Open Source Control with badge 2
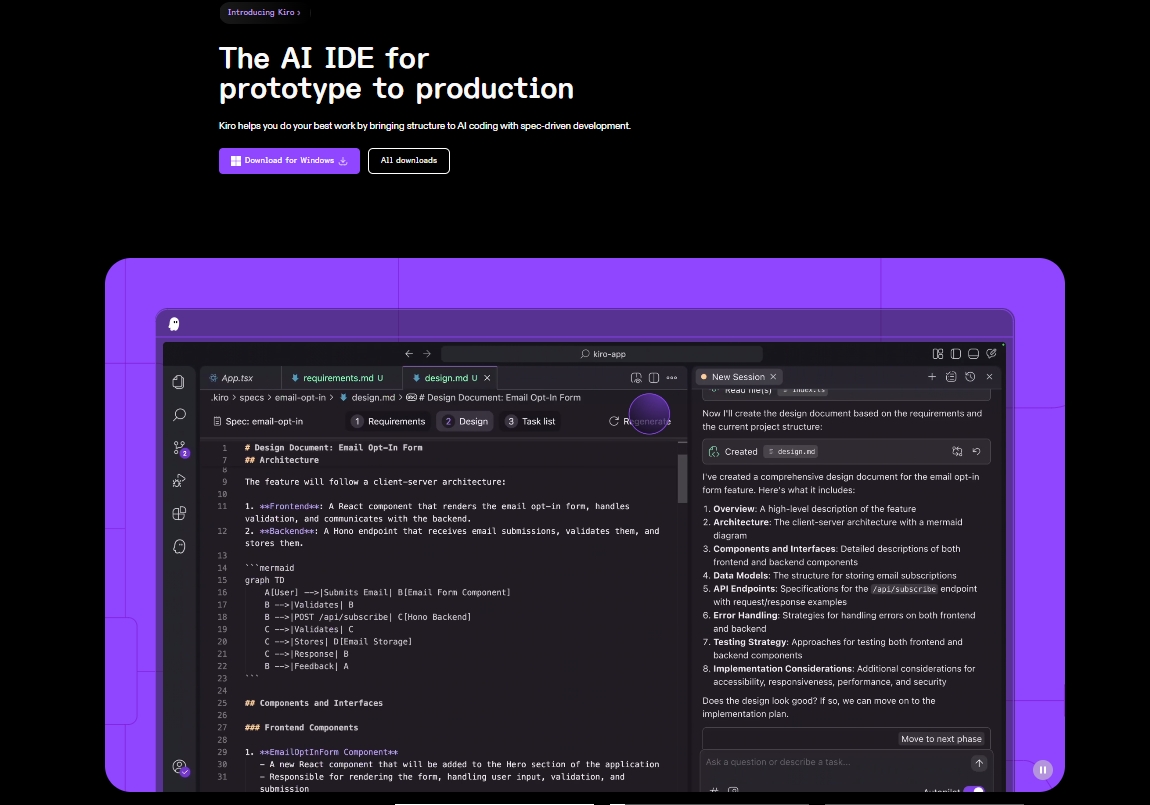 [x=179, y=448]
